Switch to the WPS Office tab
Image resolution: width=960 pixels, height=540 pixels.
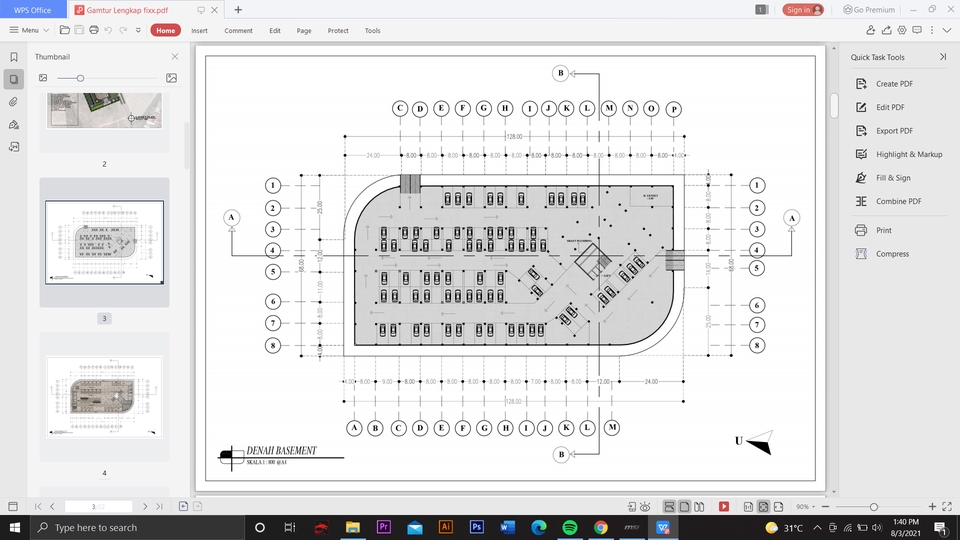(x=33, y=10)
